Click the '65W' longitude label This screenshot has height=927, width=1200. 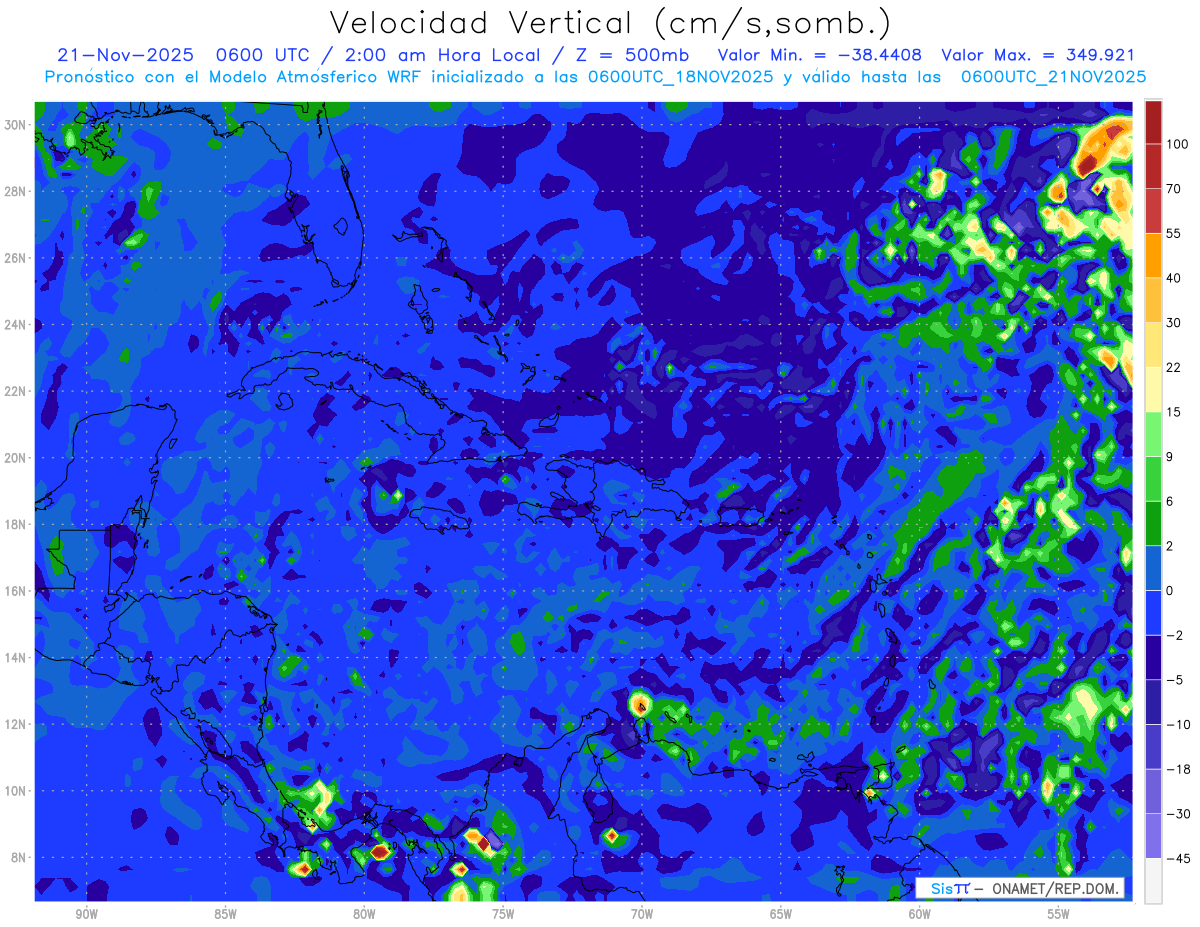click(781, 915)
